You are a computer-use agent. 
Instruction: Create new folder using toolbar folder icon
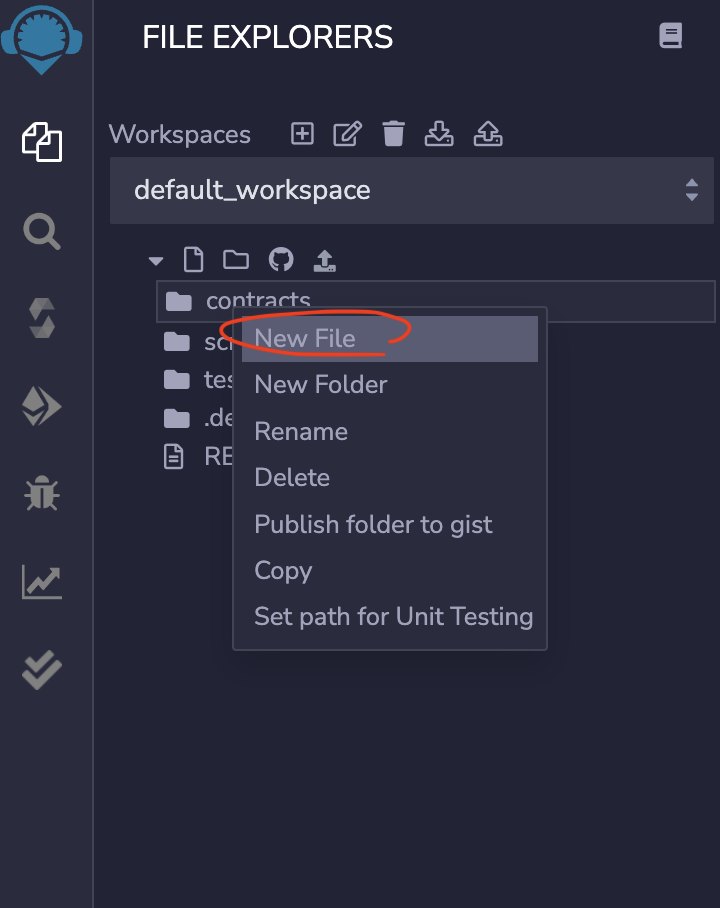[236, 260]
